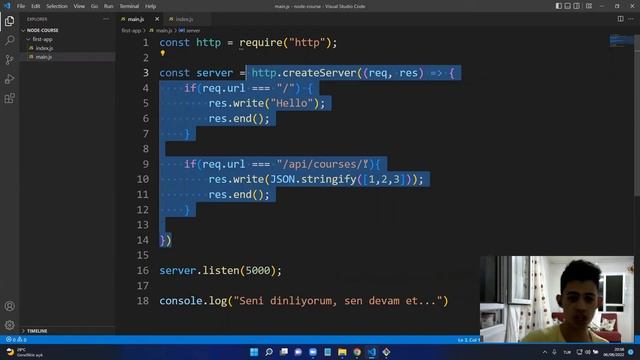Click "res.write("Hello");" on line 5
The image size is (640, 360).
(x=267, y=103)
